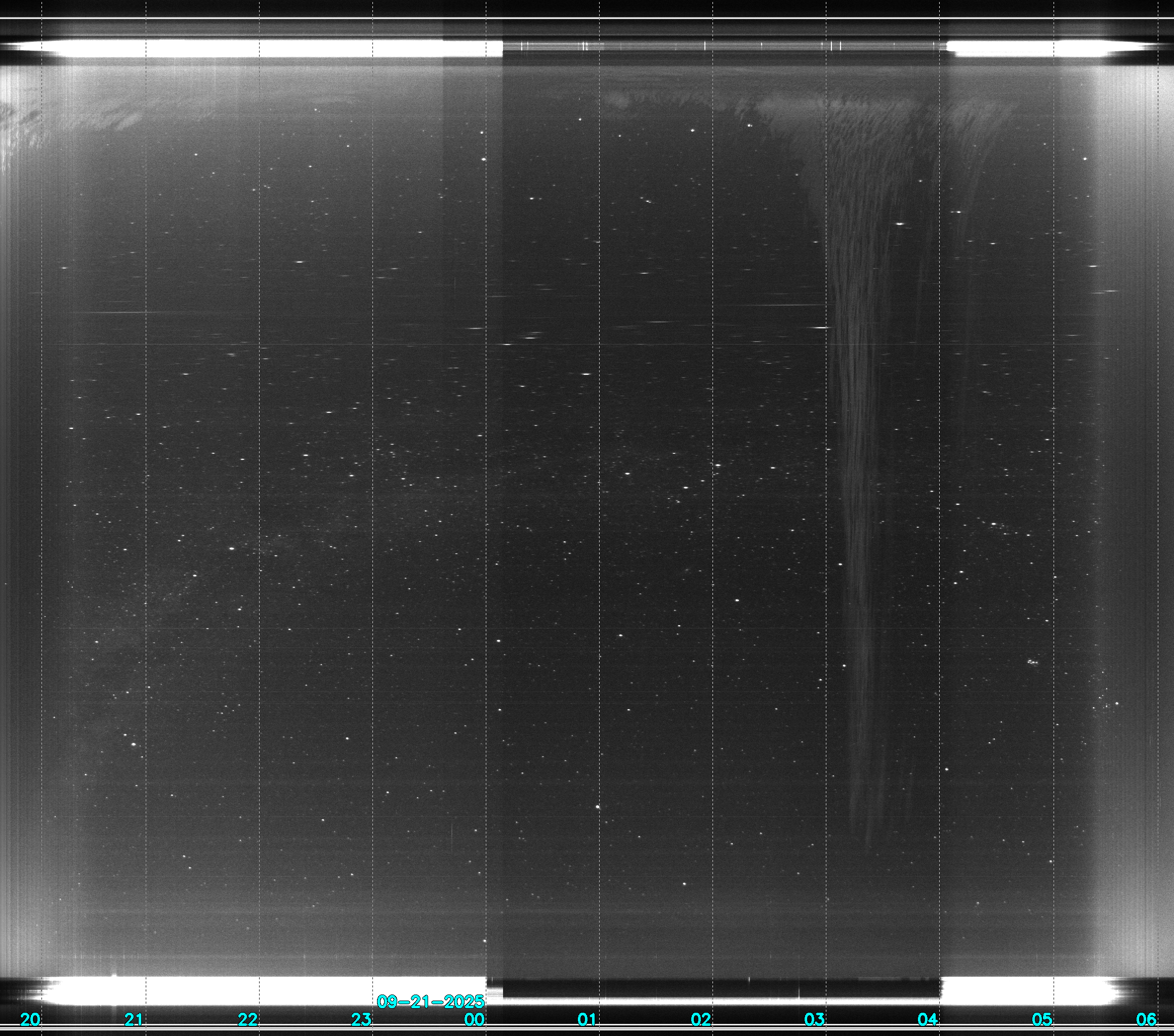Pick the 02 hour marker
The width and height of the screenshot is (1174, 1036).
[x=700, y=1019]
